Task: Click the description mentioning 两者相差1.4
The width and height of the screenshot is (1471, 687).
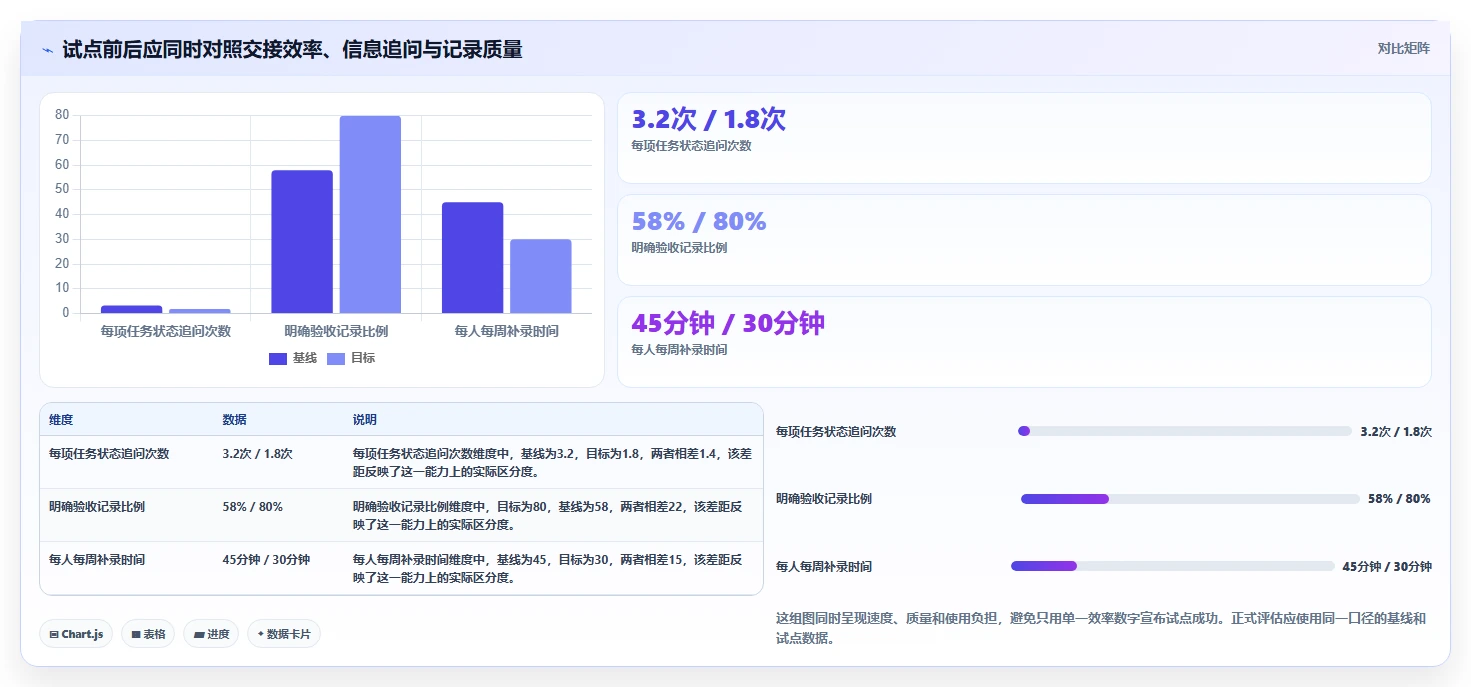Action: coord(552,463)
